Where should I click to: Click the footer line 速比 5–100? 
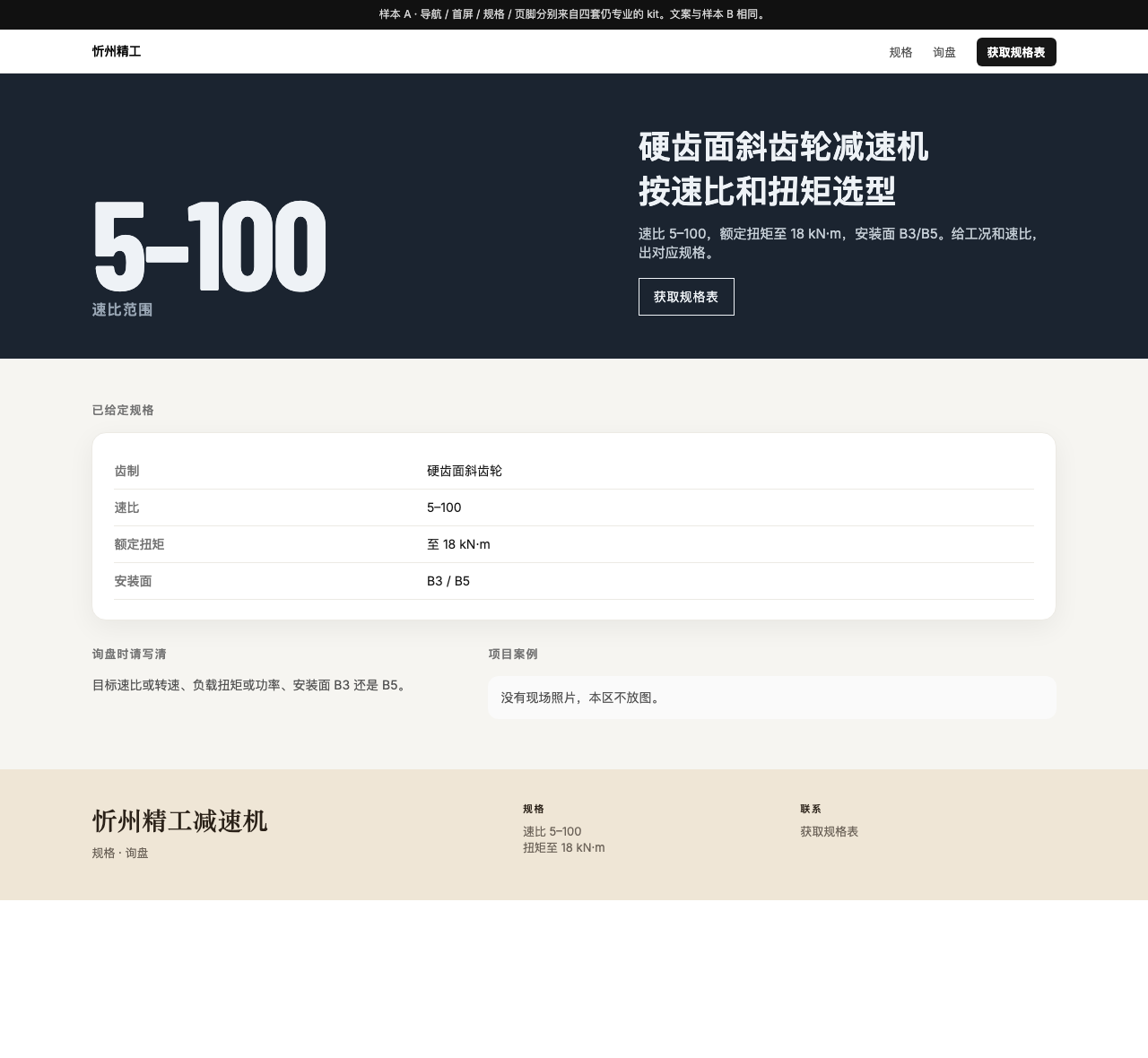tap(552, 831)
